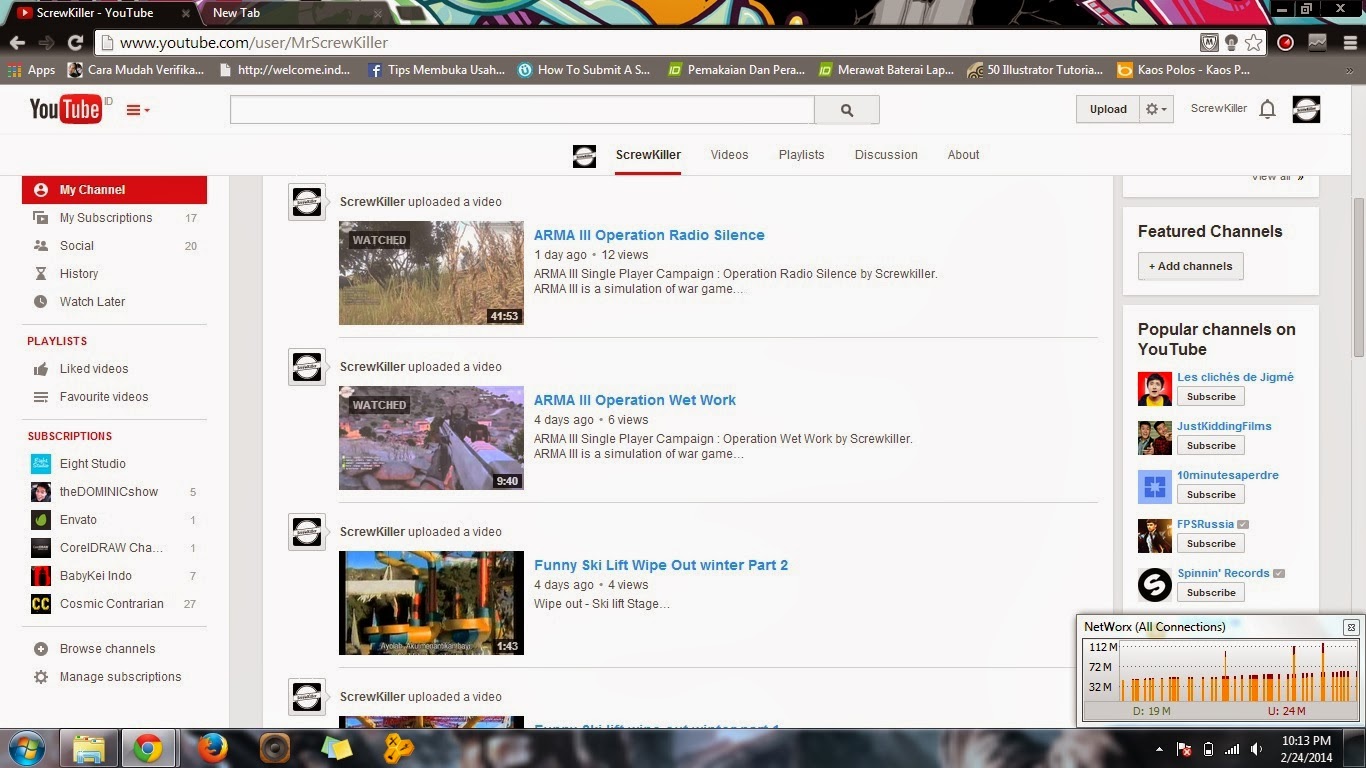Switch to the Videos tab

729,155
